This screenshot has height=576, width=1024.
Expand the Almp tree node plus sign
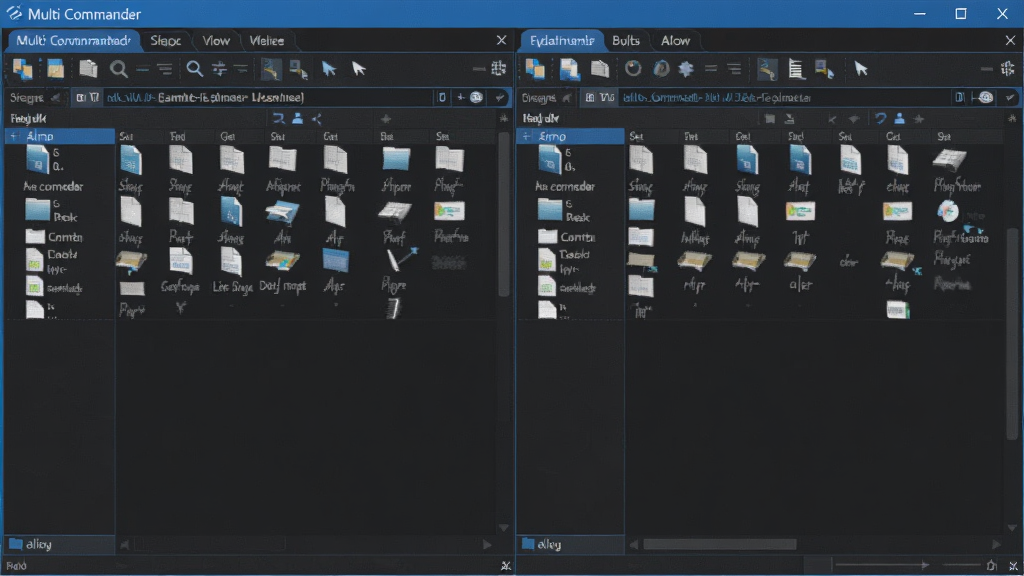(14, 136)
